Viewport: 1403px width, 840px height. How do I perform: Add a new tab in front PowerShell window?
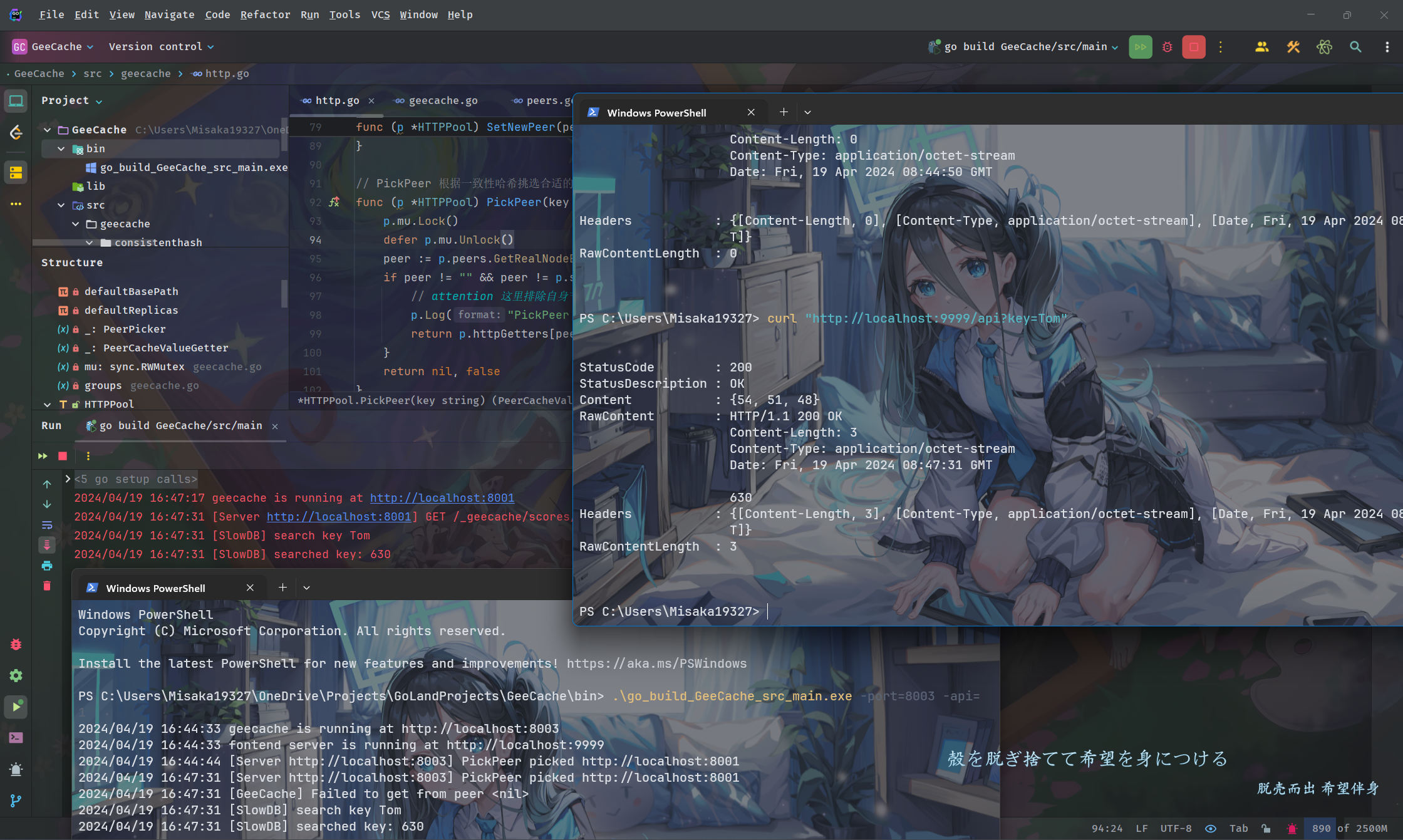(784, 112)
